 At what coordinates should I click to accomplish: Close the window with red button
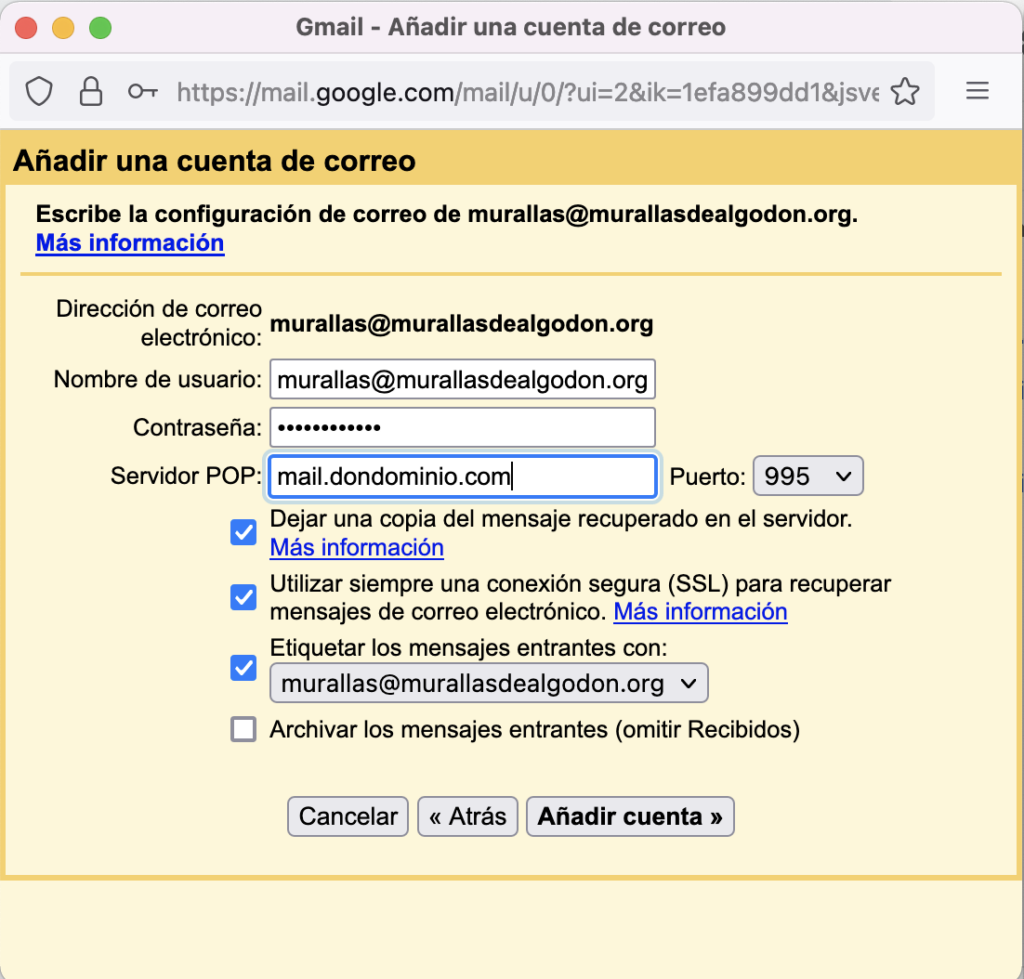[26, 28]
